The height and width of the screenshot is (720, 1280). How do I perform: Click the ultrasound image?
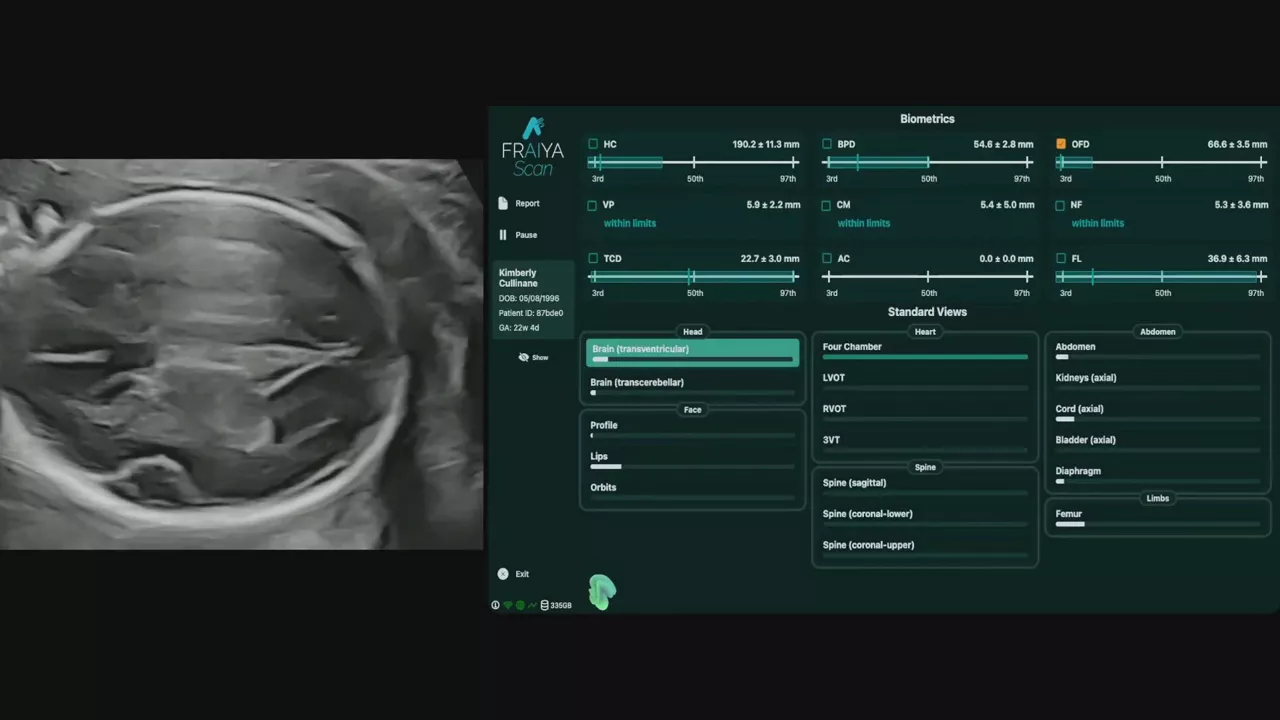point(241,354)
